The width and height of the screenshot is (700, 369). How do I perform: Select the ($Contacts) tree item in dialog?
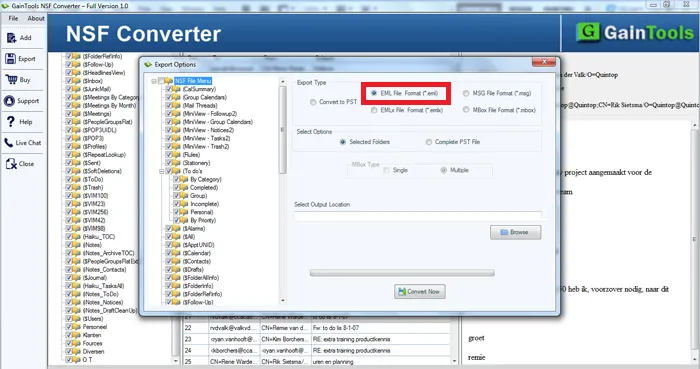coord(196,261)
